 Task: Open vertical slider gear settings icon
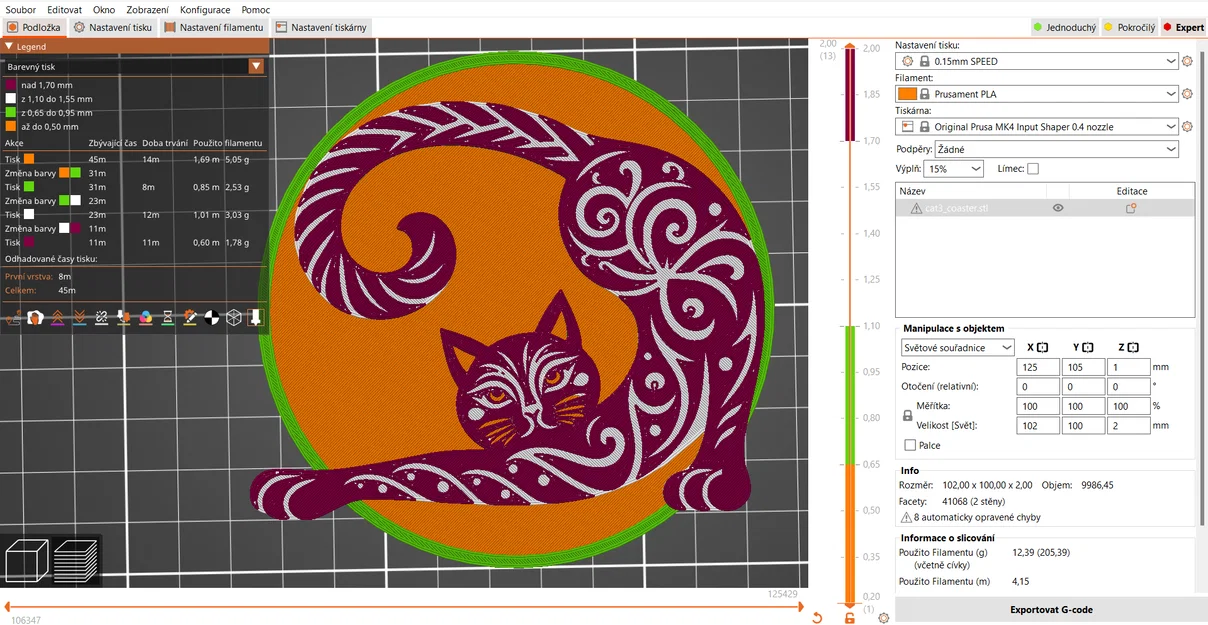(883, 618)
